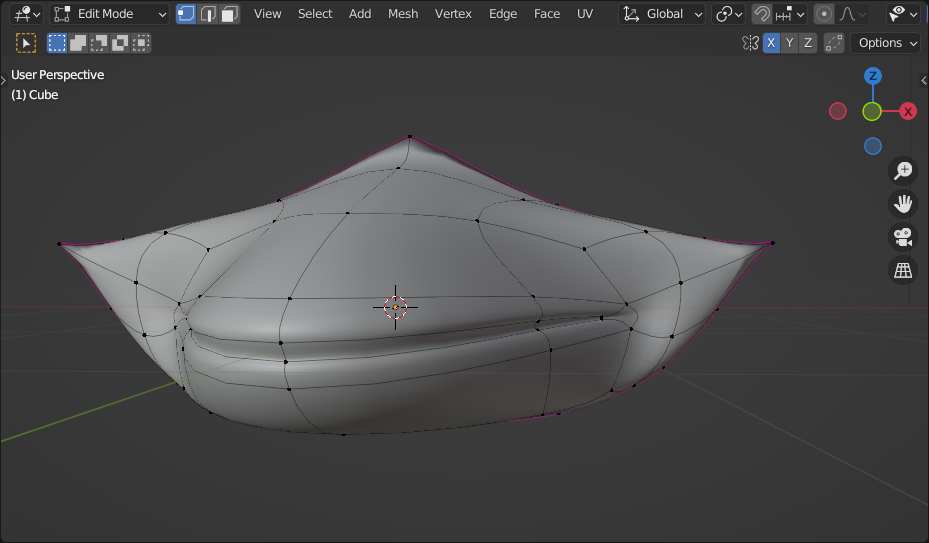The width and height of the screenshot is (929, 543).
Task: Click the 'User Perspective' label
Action: (x=57, y=75)
